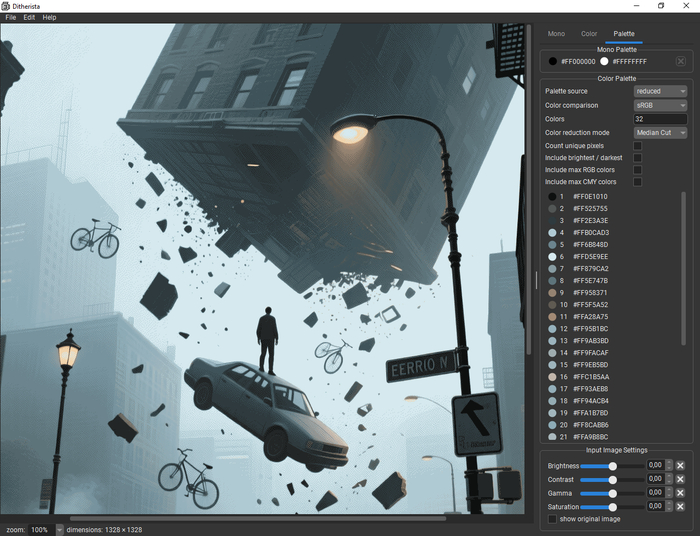Check the show original image box

click(552, 519)
